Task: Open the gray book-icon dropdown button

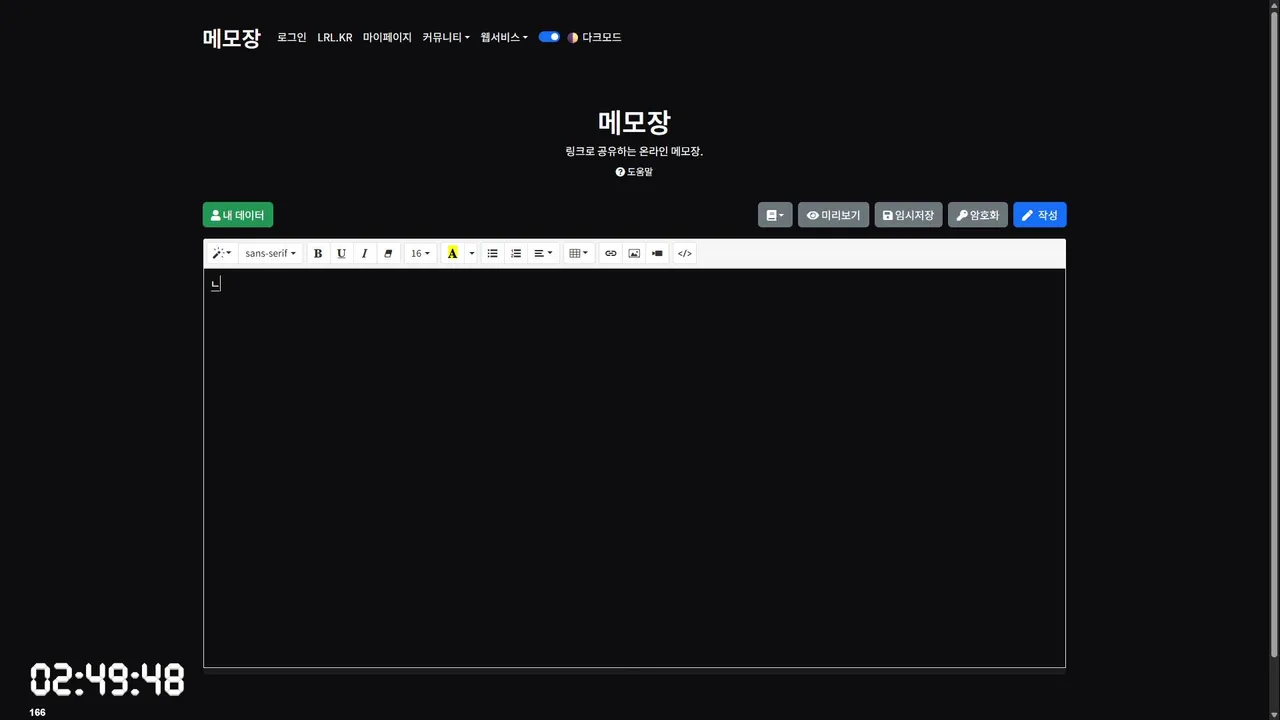Action: (x=775, y=215)
